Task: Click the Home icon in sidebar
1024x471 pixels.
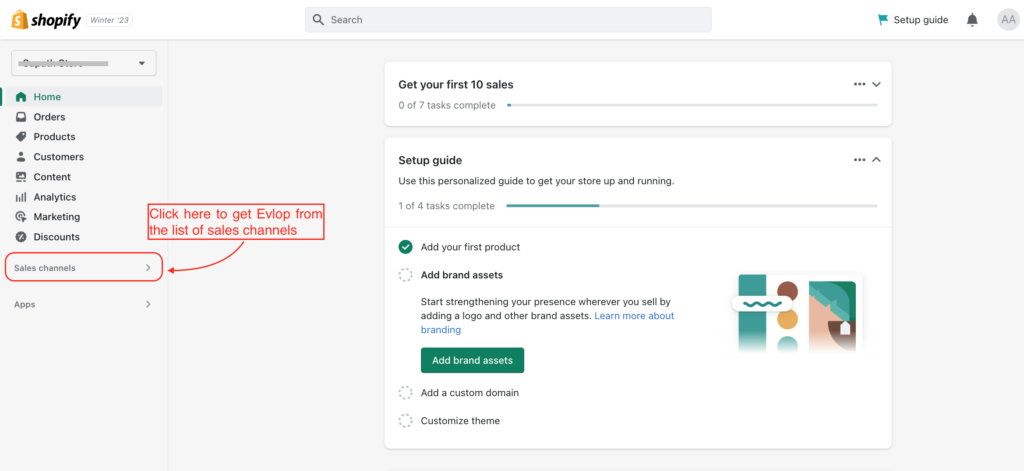Action: (x=21, y=97)
